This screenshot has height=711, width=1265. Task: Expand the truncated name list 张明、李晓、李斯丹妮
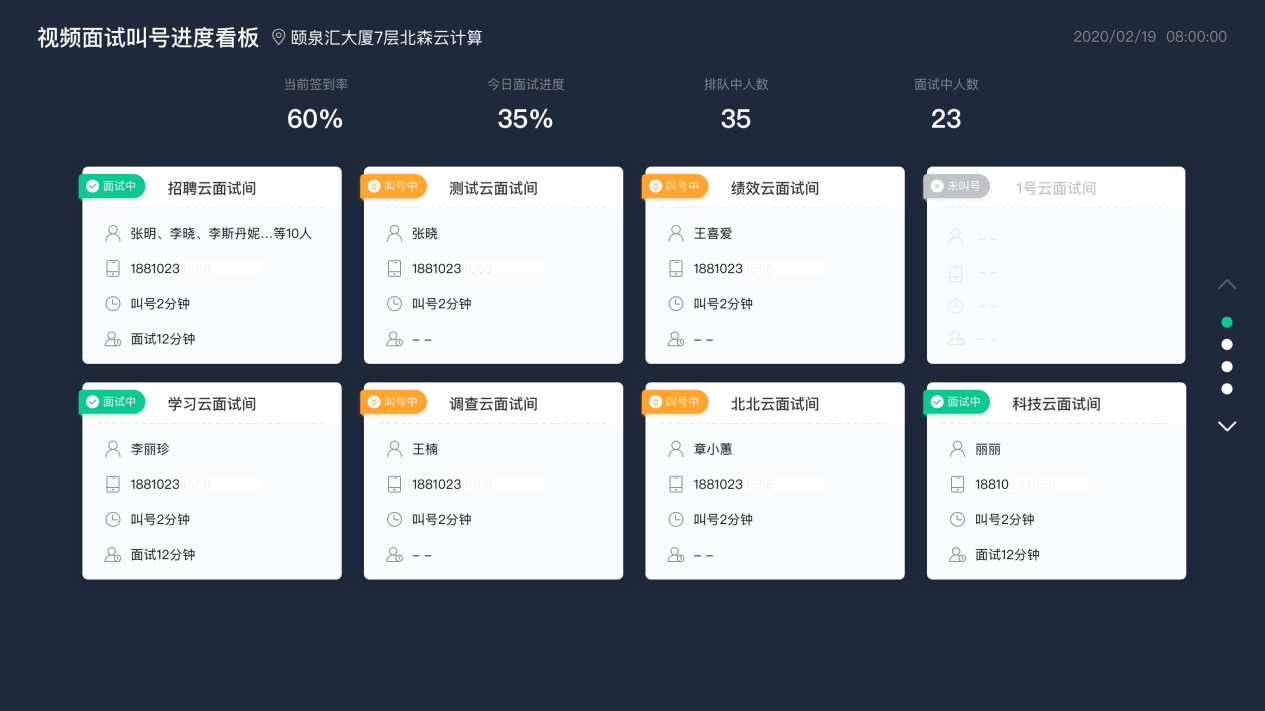coord(221,233)
